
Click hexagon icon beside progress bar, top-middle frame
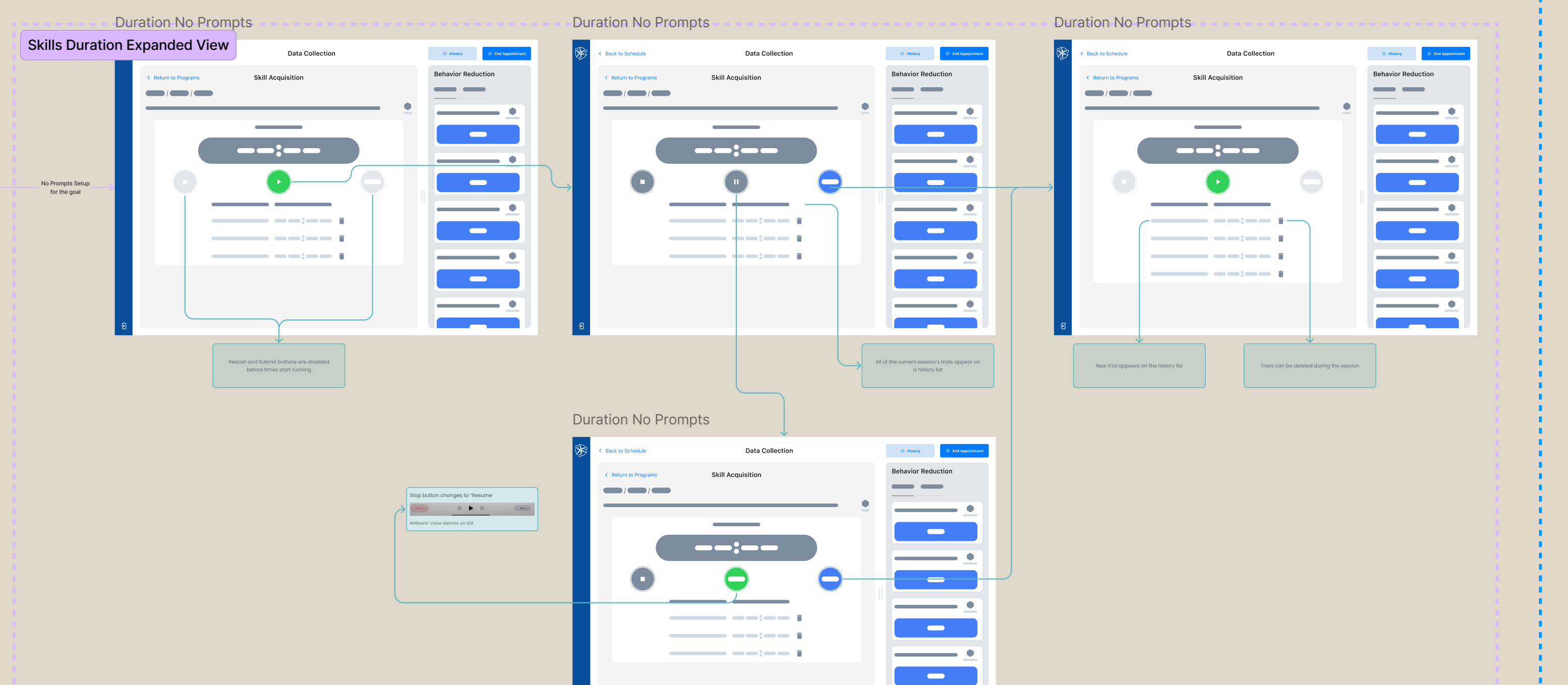[865, 106]
